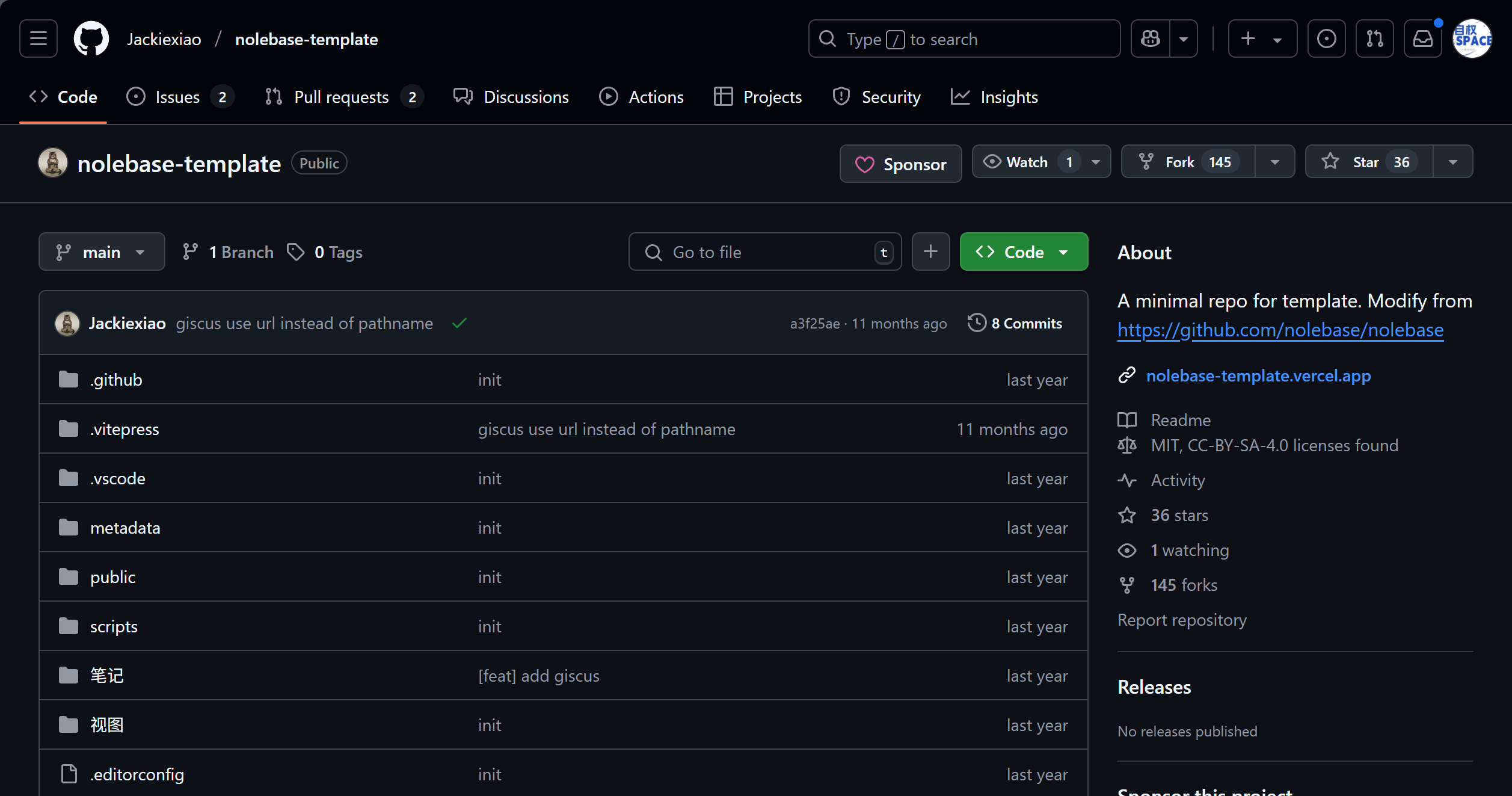Click nolebase-template breadcrumb in header
The image size is (1512, 796).
click(307, 39)
